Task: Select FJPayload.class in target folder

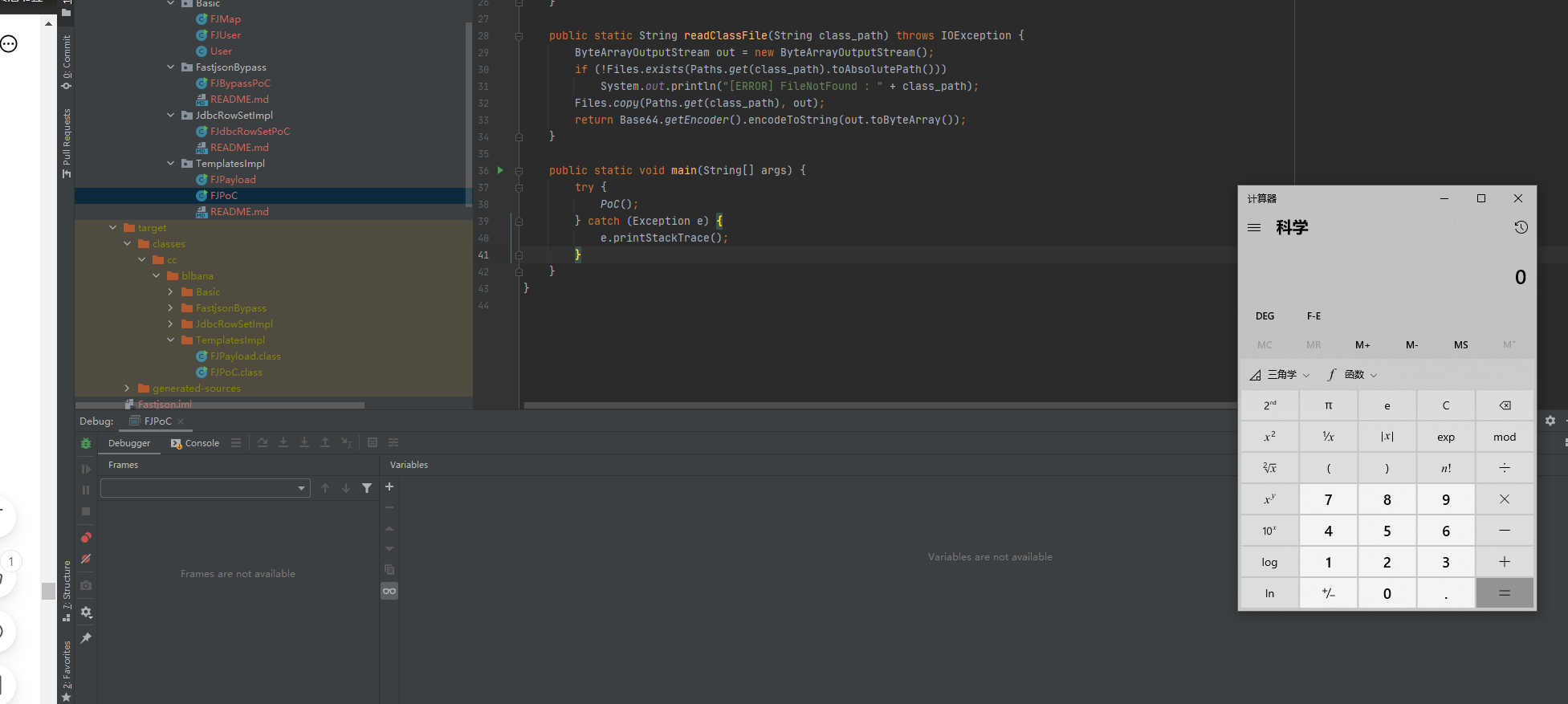Action: click(246, 356)
